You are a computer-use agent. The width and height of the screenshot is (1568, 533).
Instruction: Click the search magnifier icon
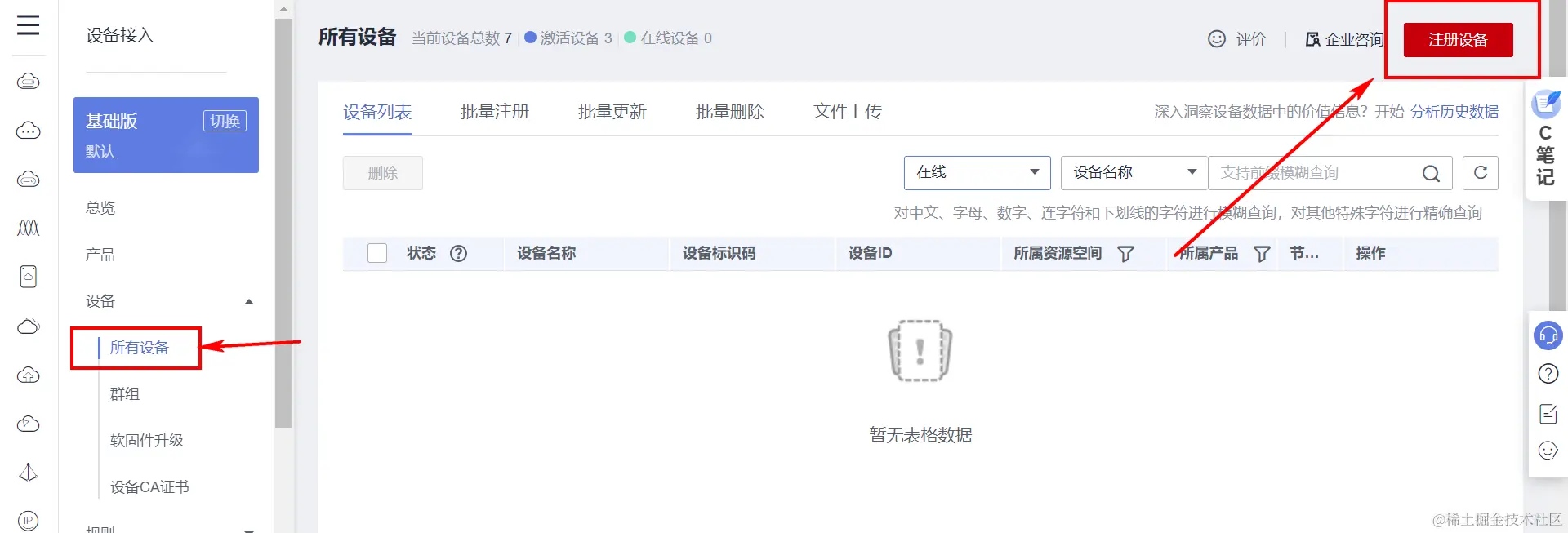(1431, 173)
